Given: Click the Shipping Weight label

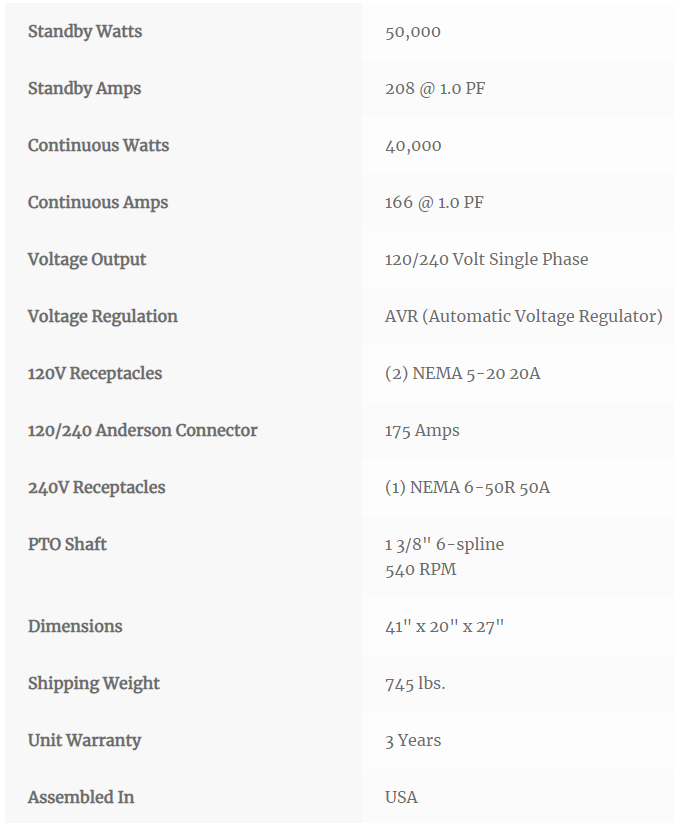Looking at the screenshot, I should click(x=94, y=684).
